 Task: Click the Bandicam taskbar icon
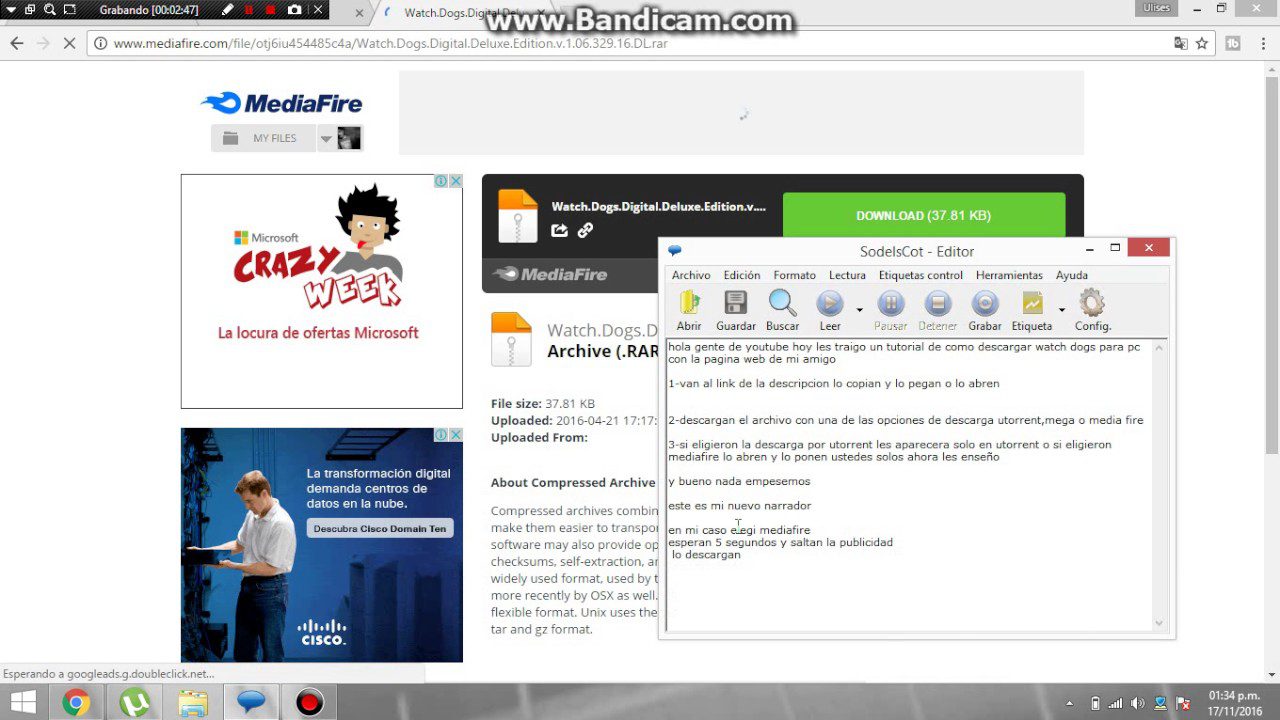click(x=310, y=703)
